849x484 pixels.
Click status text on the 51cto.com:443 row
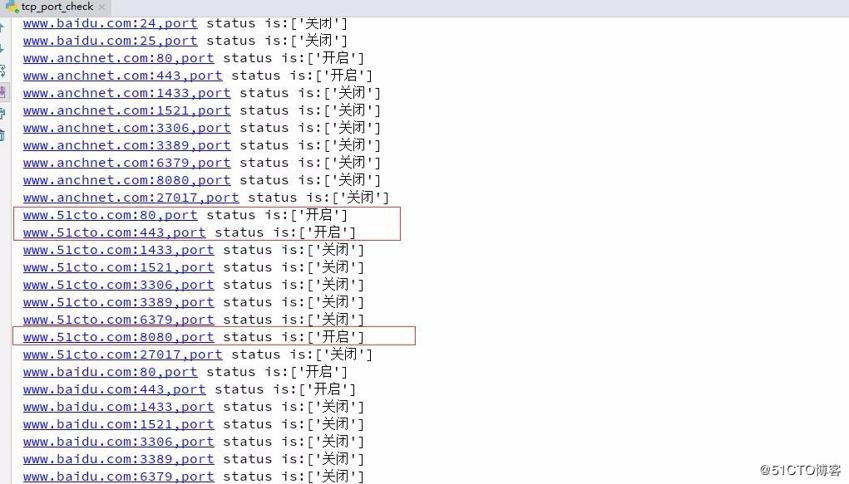(x=285, y=233)
